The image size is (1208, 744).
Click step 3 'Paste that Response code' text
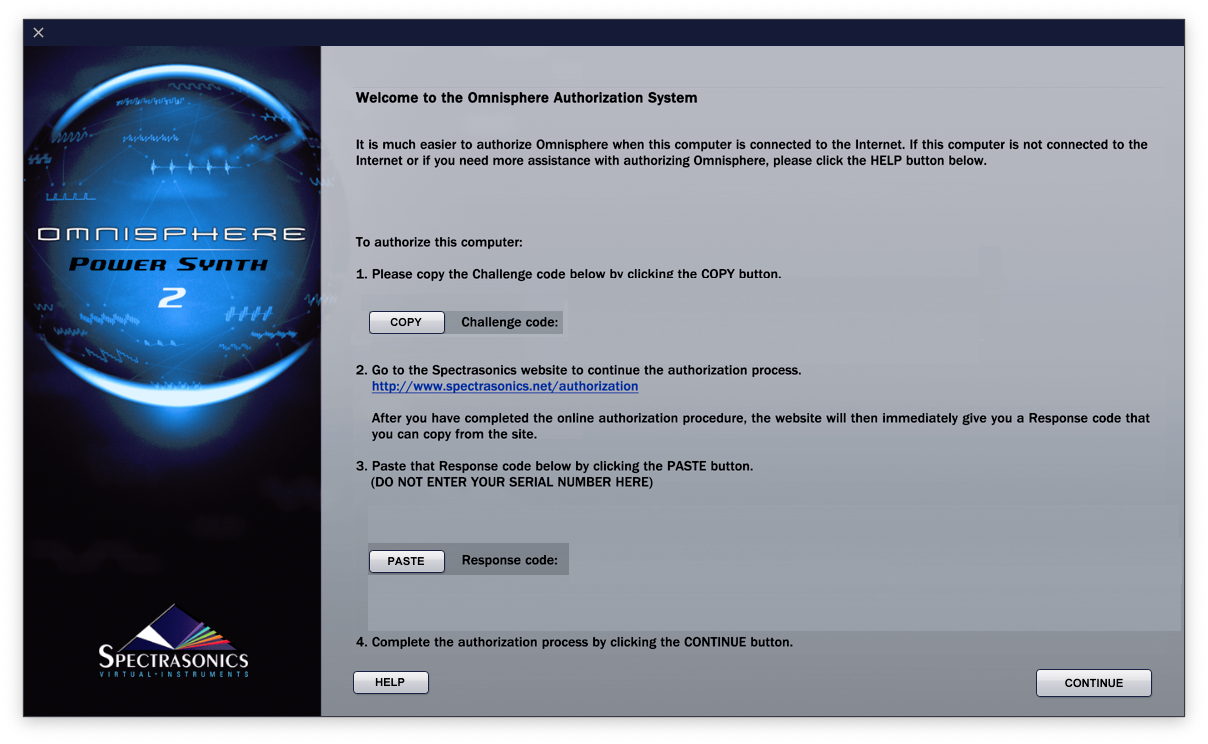(554, 466)
